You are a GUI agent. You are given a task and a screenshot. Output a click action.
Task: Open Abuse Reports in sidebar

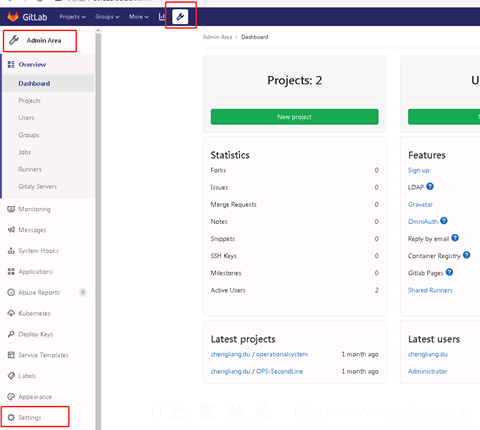[x=39, y=292]
